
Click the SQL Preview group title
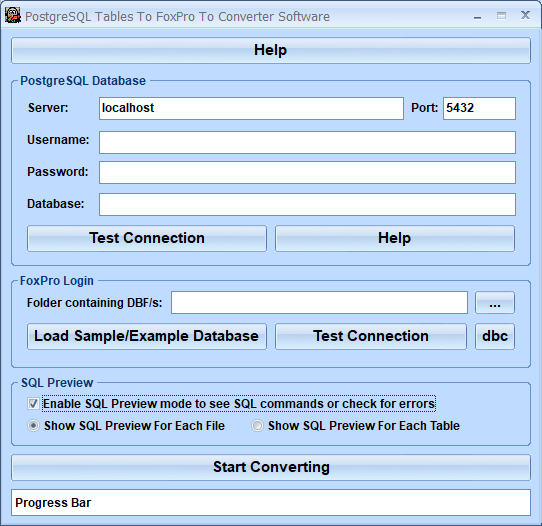click(x=57, y=383)
